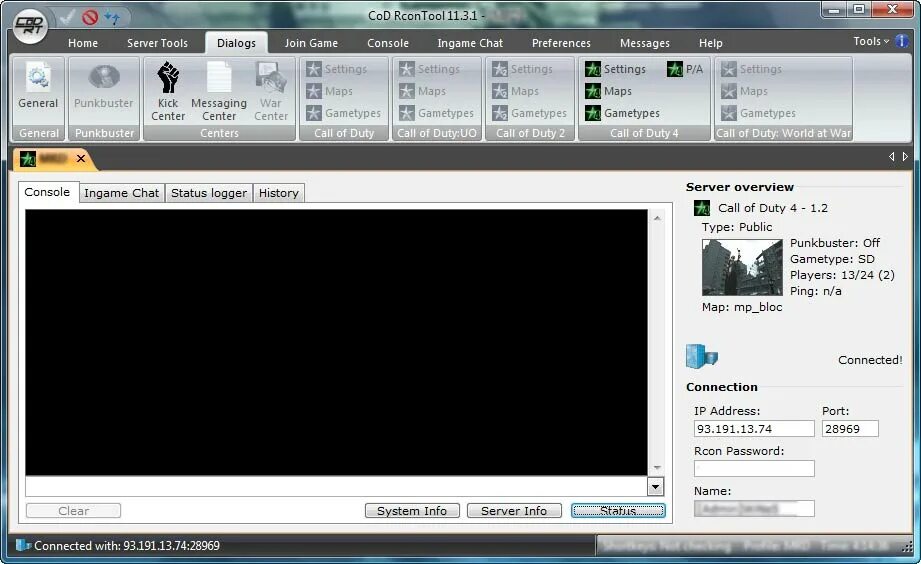921x564 pixels.
Task: Click the blue arrows icon in title bar
Action: tap(112, 17)
